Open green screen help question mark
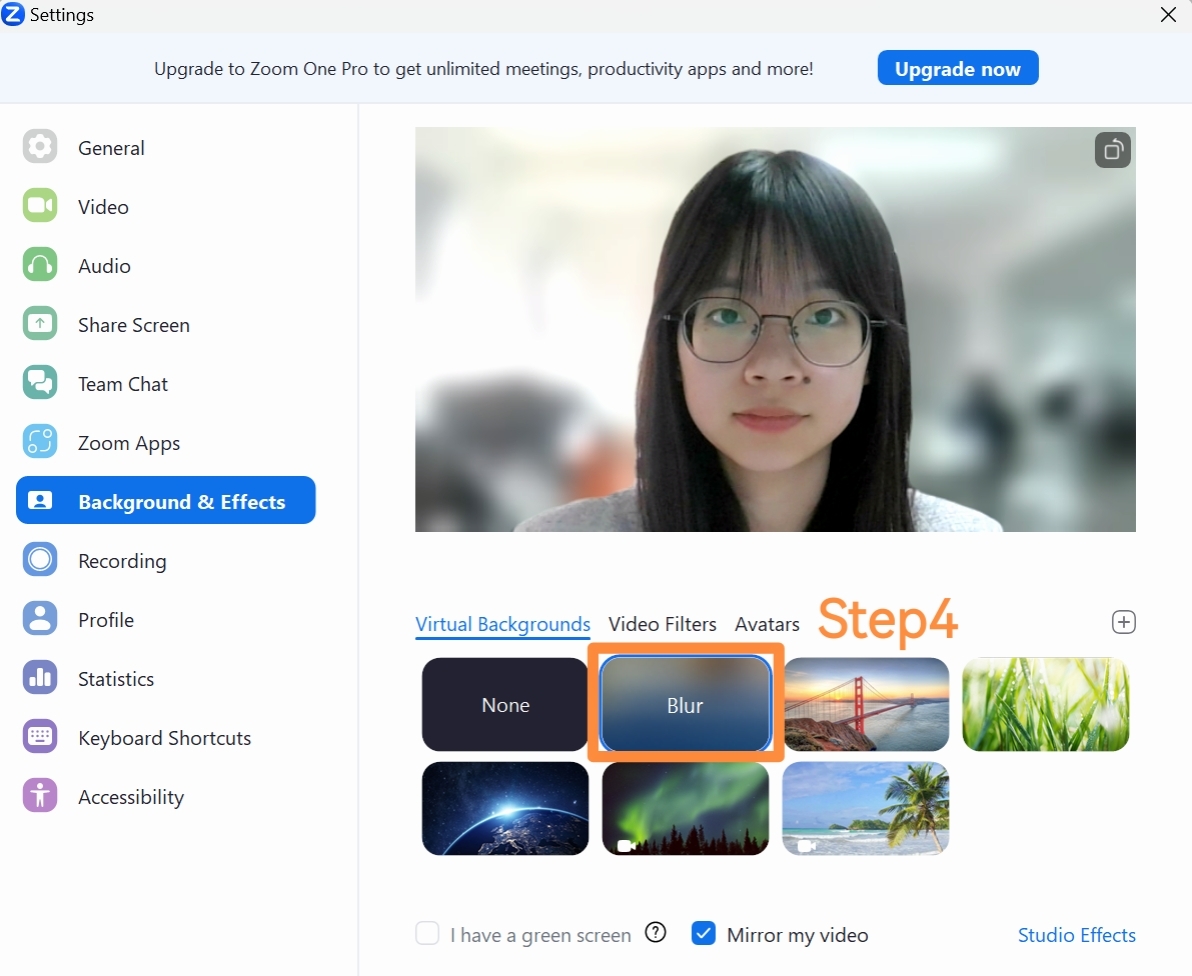This screenshot has height=976, width=1192. coord(655,932)
